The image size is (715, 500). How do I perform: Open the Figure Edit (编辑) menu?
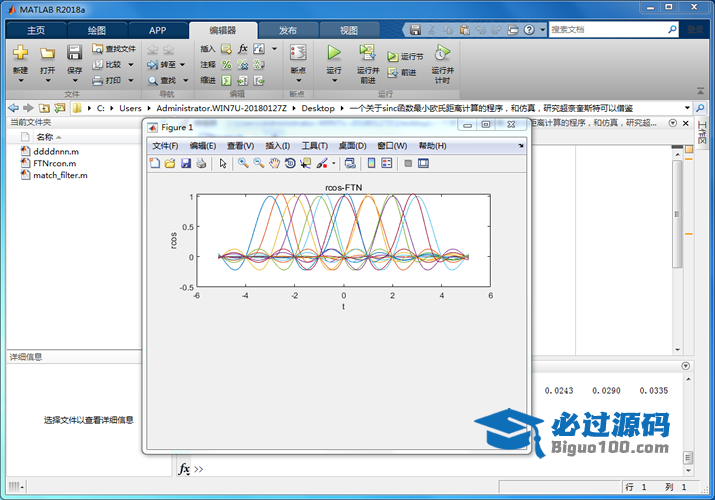coord(203,146)
